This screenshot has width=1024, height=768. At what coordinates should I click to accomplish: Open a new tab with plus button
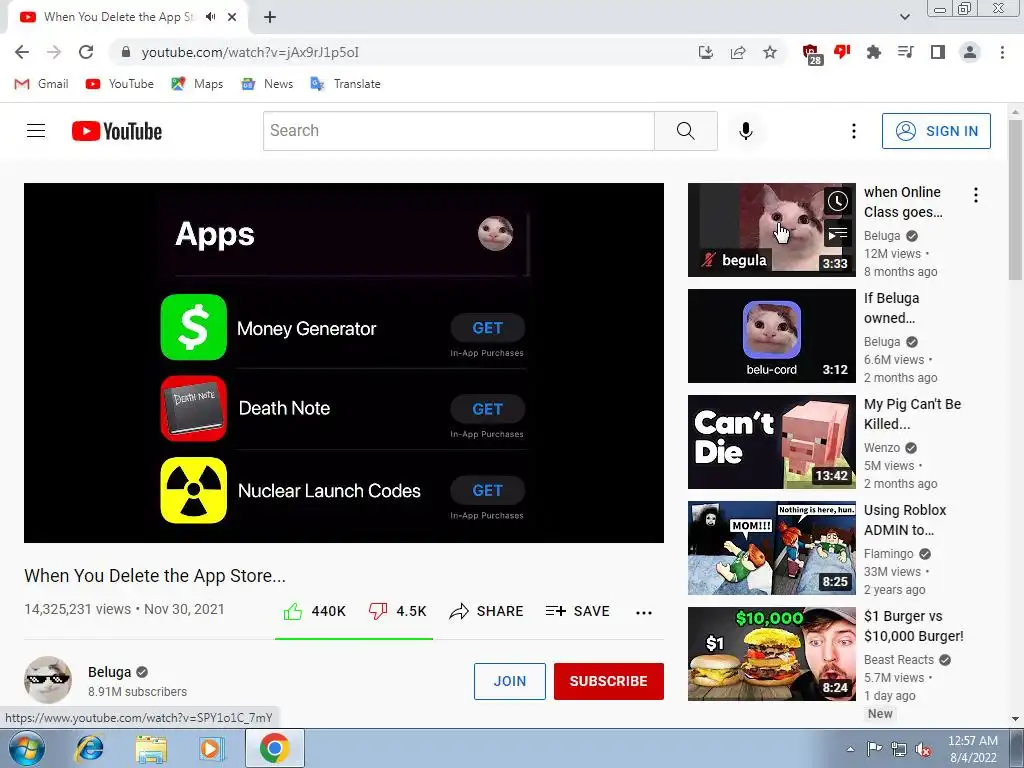coord(270,17)
